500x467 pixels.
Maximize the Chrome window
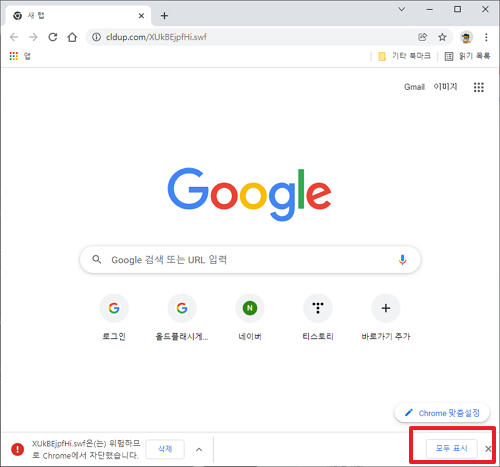click(x=458, y=9)
